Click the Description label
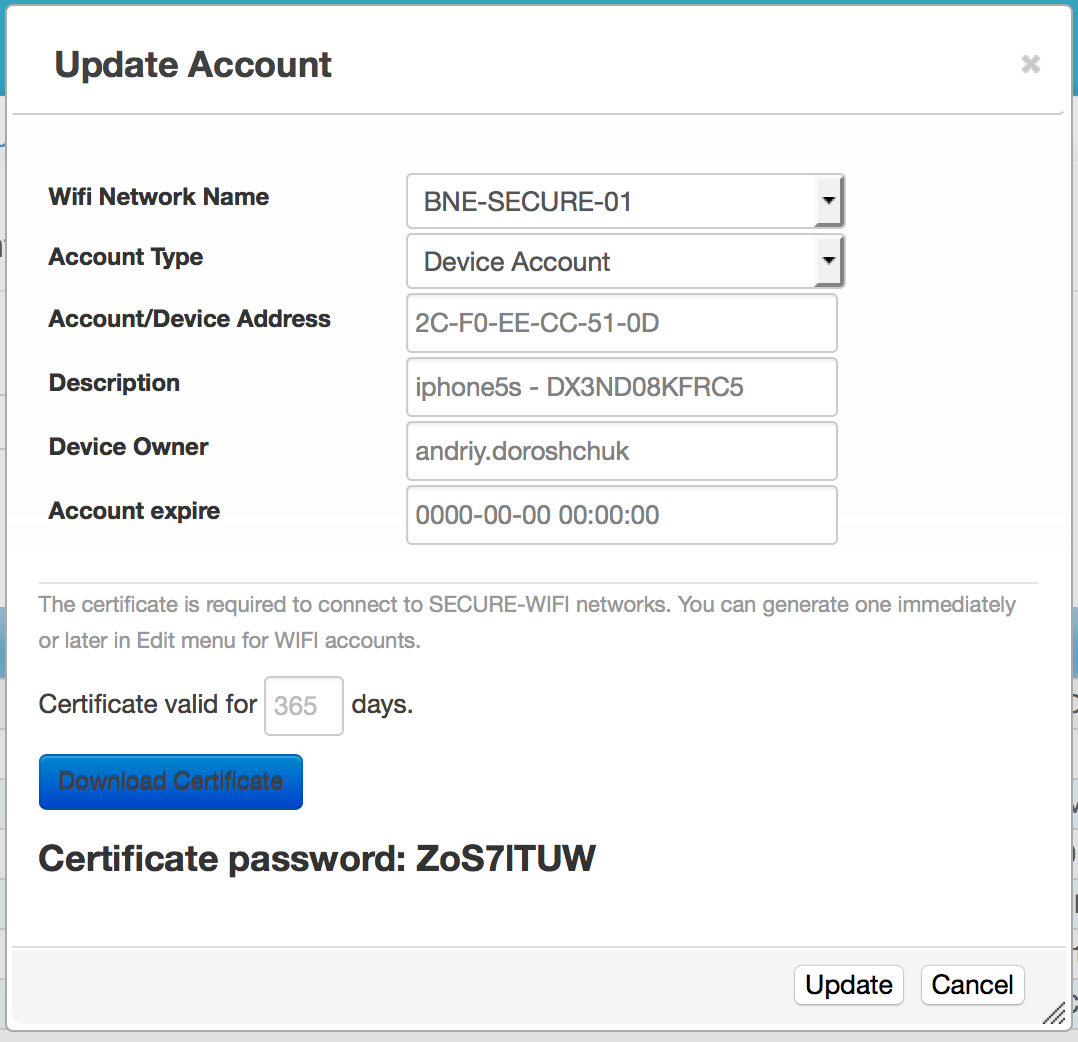 tap(115, 383)
